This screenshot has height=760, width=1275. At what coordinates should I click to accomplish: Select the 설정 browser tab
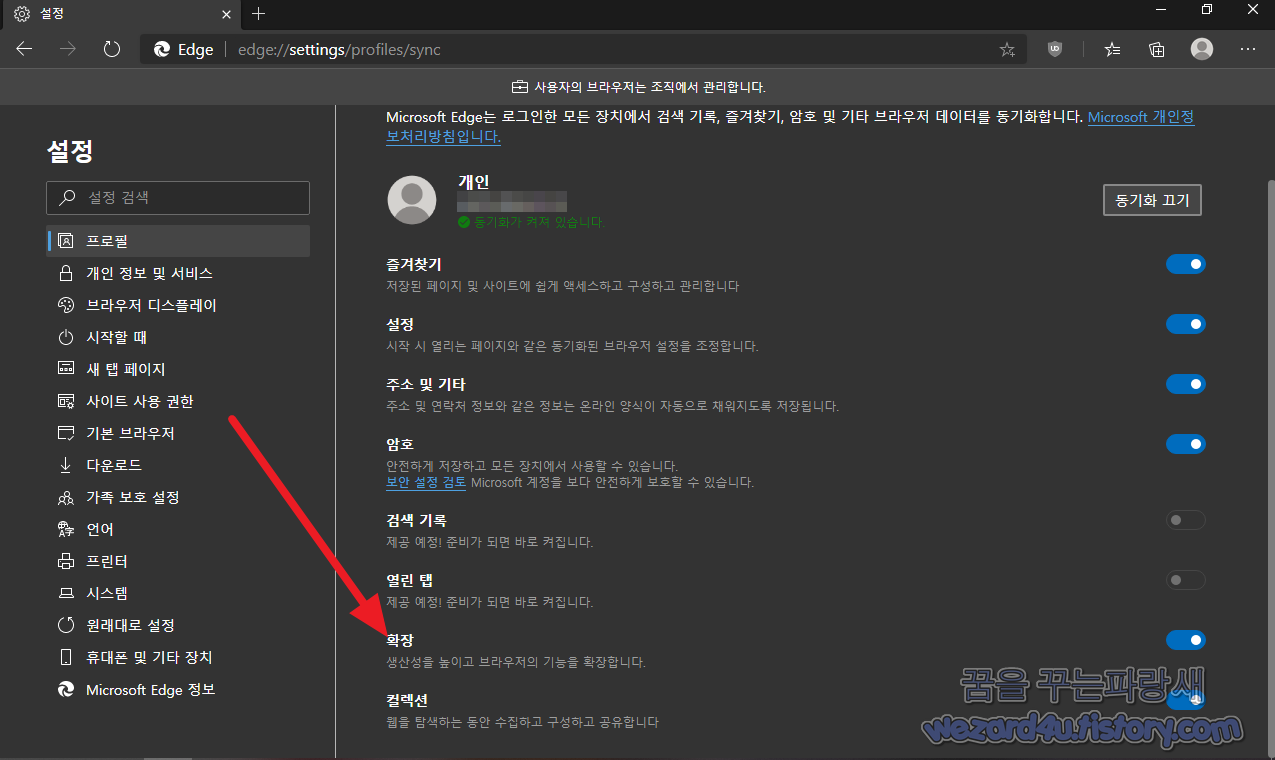pos(120,14)
